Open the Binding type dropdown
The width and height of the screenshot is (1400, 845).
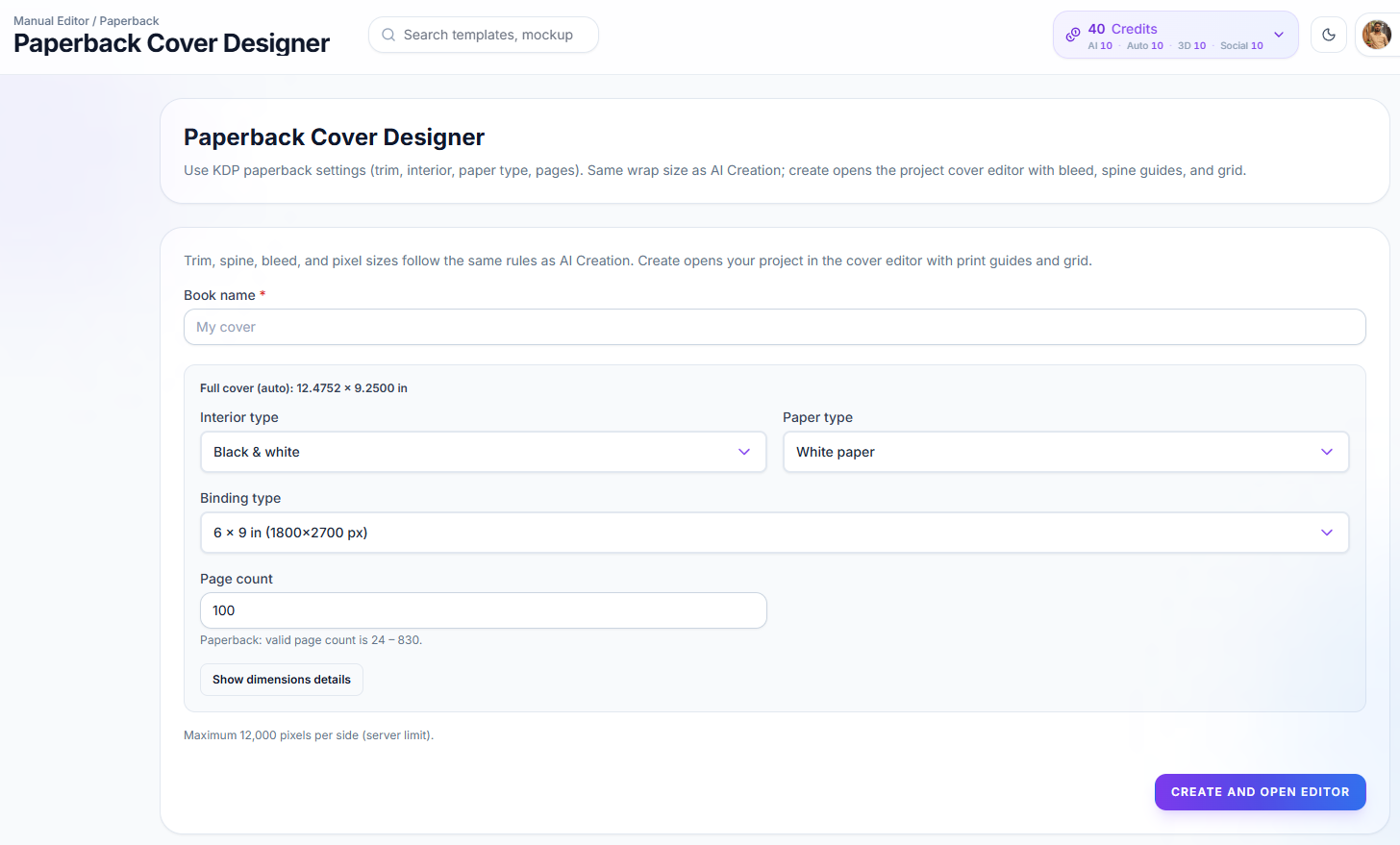tap(775, 533)
